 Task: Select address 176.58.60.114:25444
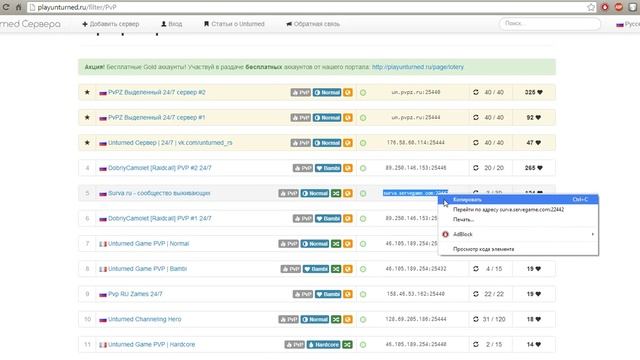coord(416,143)
